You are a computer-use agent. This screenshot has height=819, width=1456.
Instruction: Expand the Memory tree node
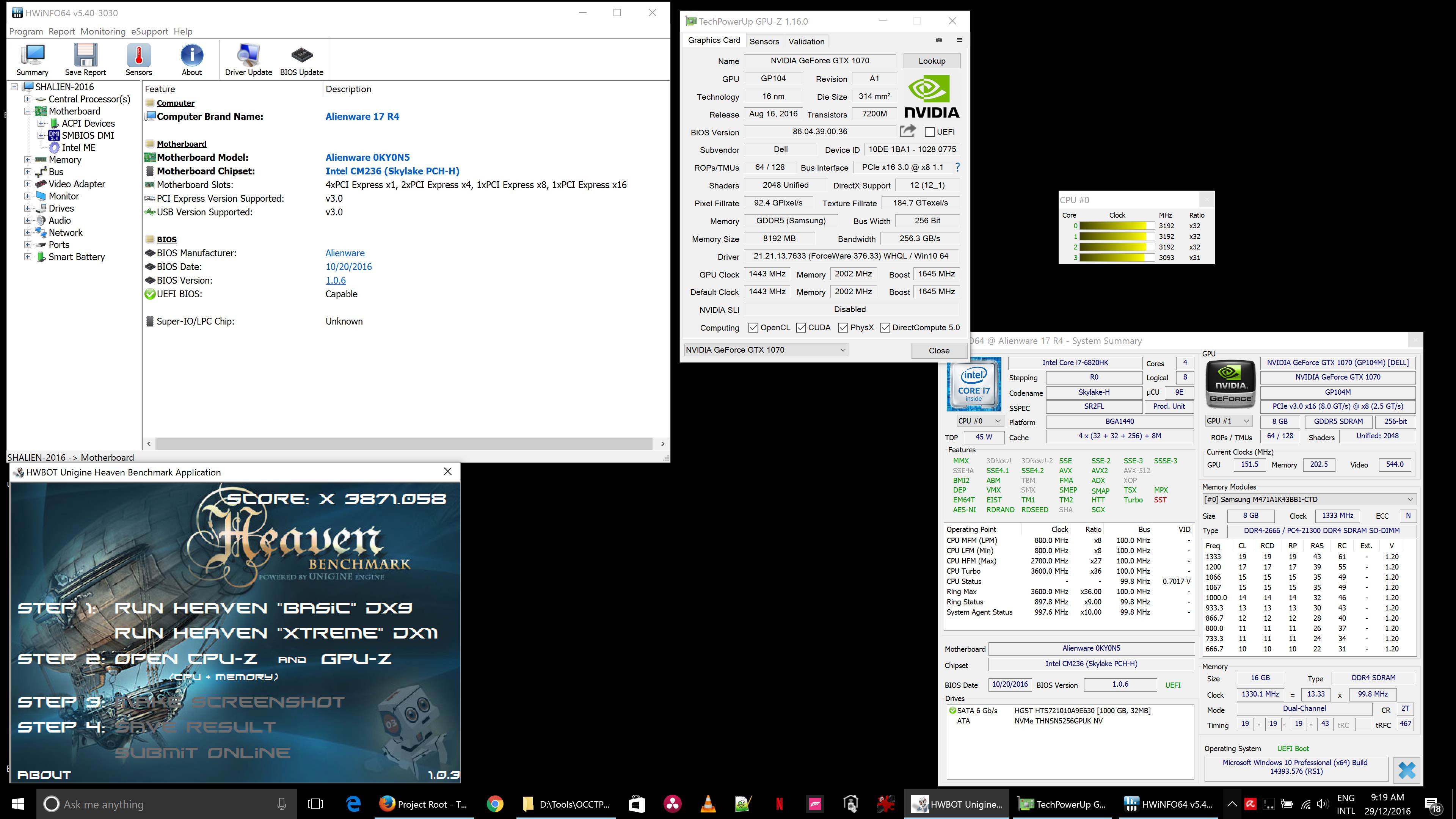click(27, 160)
